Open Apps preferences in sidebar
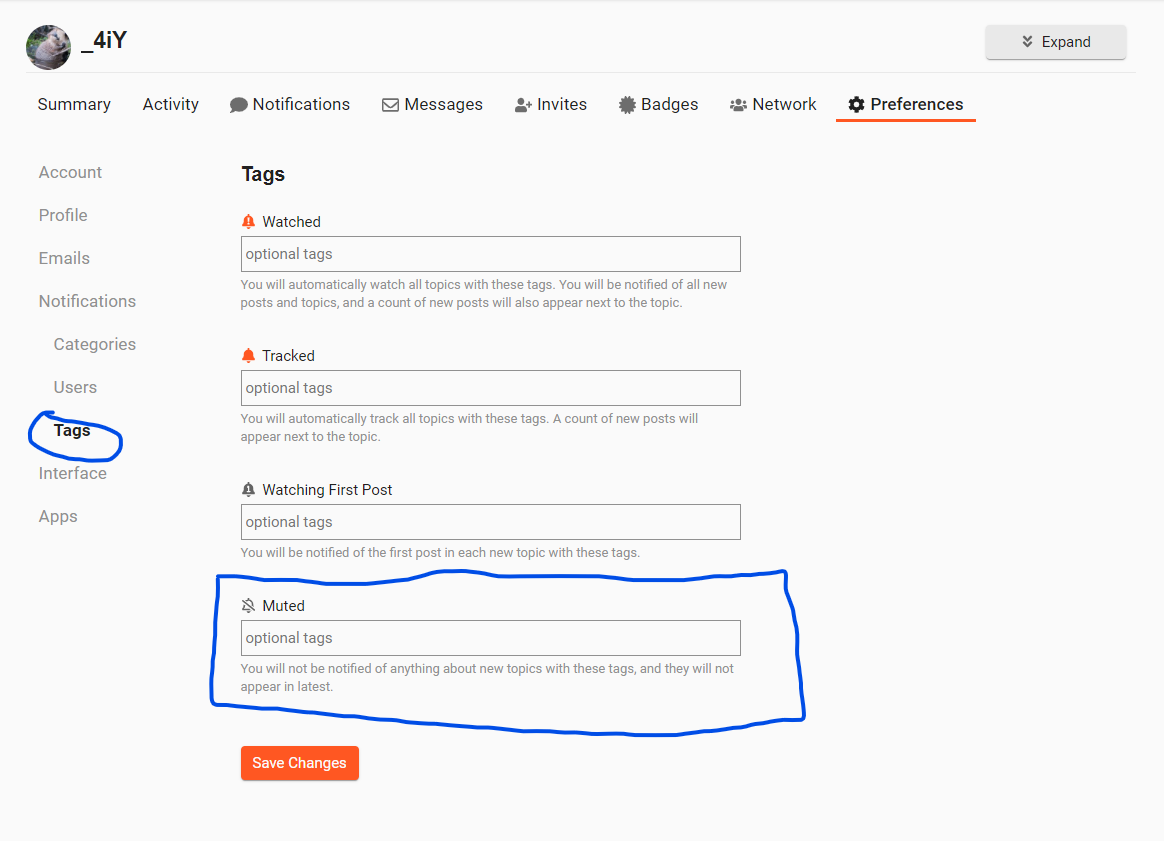 point(58,517)
